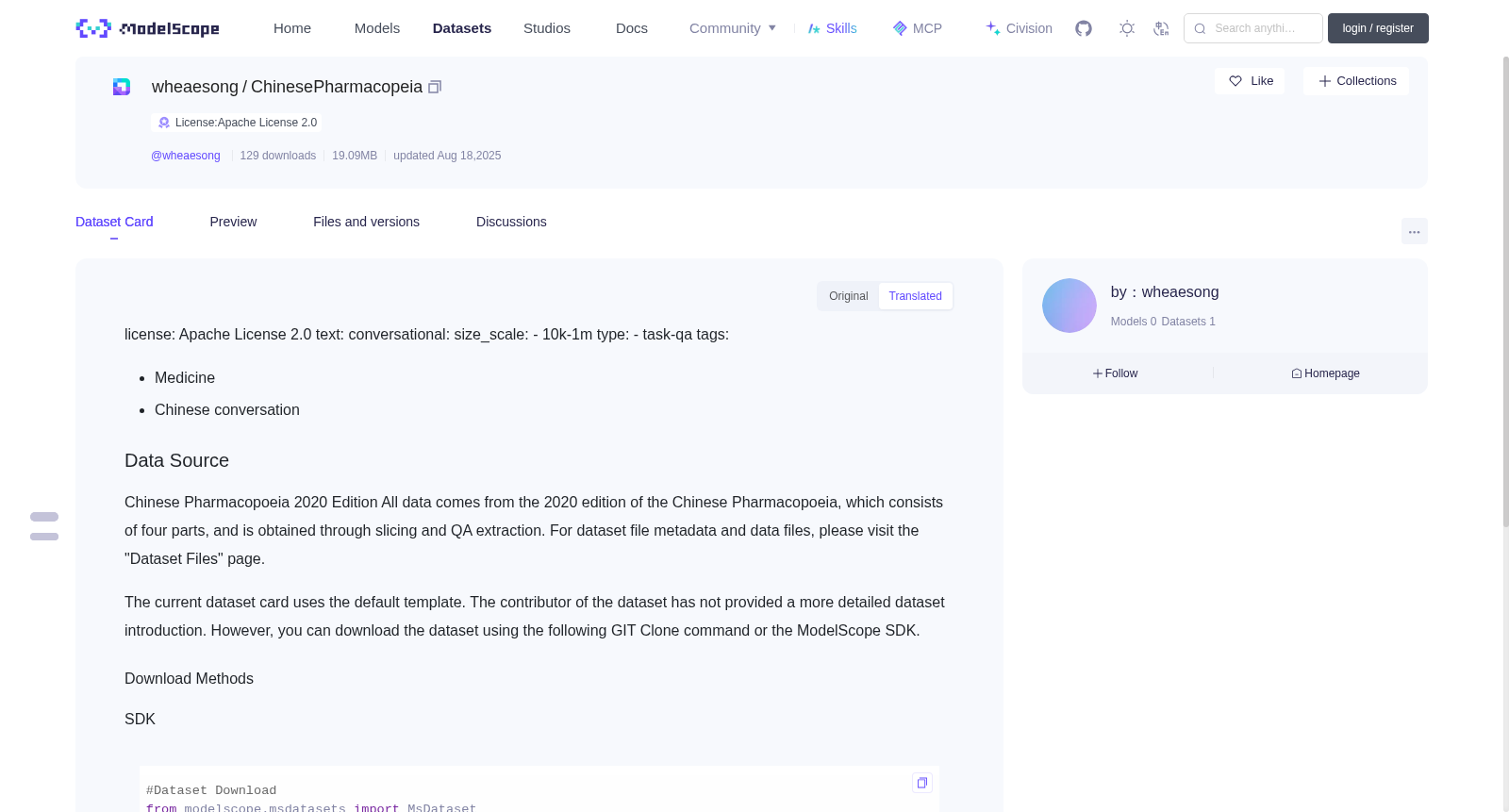1509x812 pixels.
Task: Click the Datasets 1 count
Action: [x=1188, y=322]
